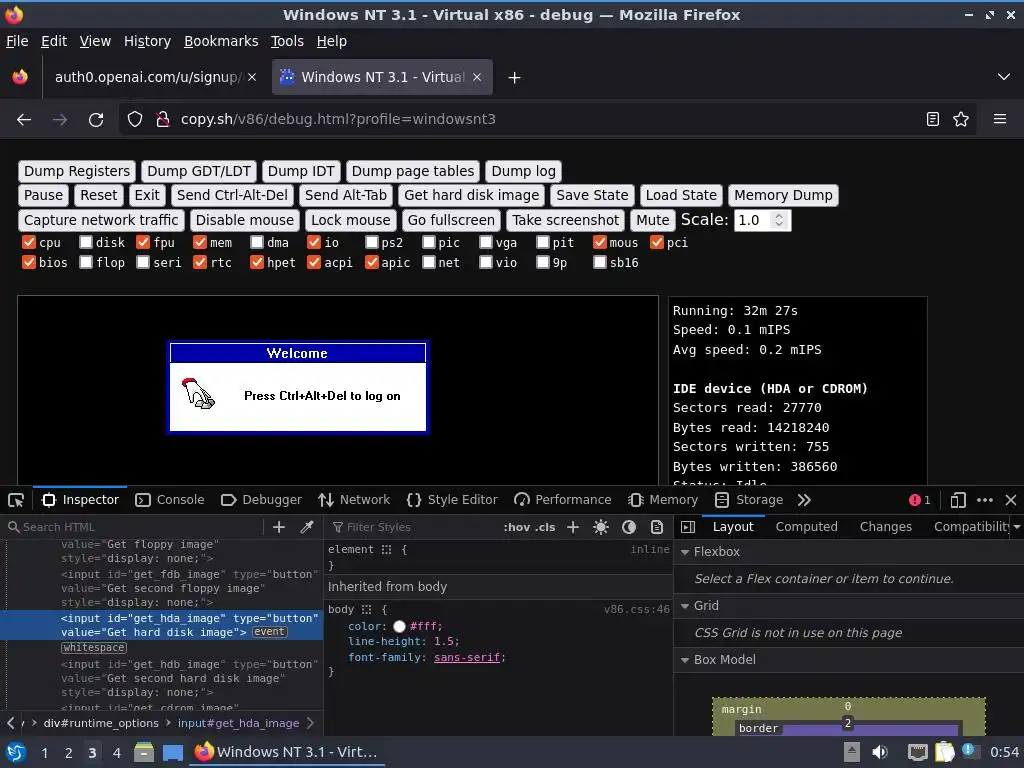The height and width of the screenshot is (768, 1024).
Task: Add new node with the plus icon
Action: (x=279, y=527)
